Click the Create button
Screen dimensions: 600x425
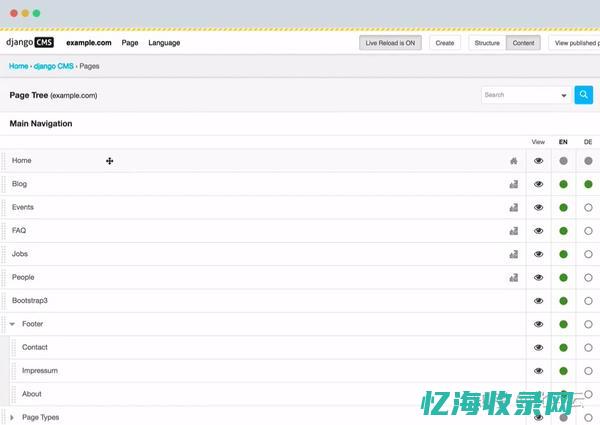point(445,43)
